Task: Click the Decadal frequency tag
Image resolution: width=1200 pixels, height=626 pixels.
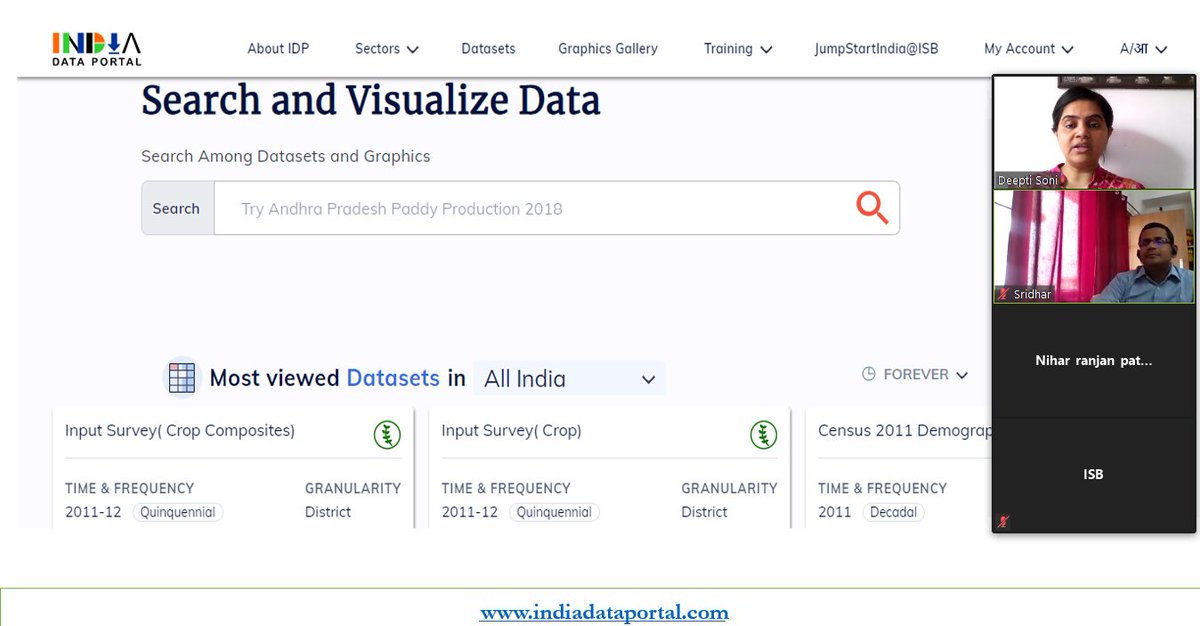Action: (892, 512)
